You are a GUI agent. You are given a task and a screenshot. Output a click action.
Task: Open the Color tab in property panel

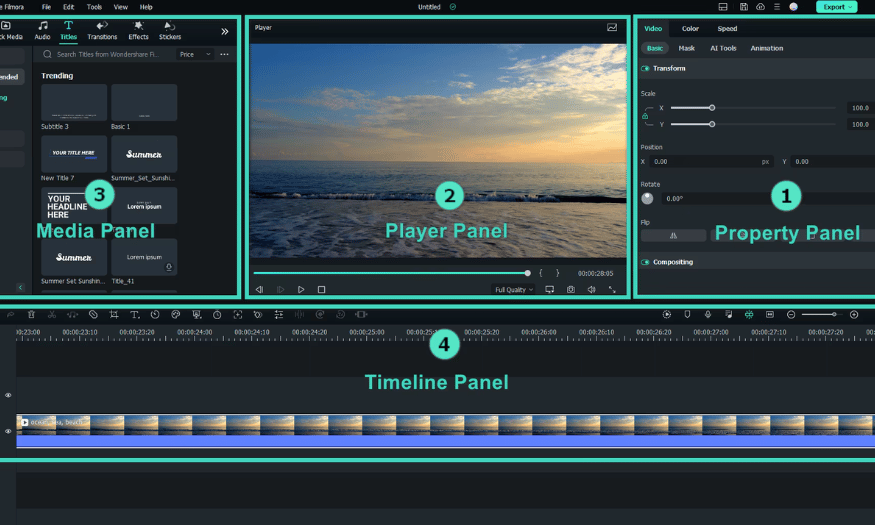coord(690,28)
